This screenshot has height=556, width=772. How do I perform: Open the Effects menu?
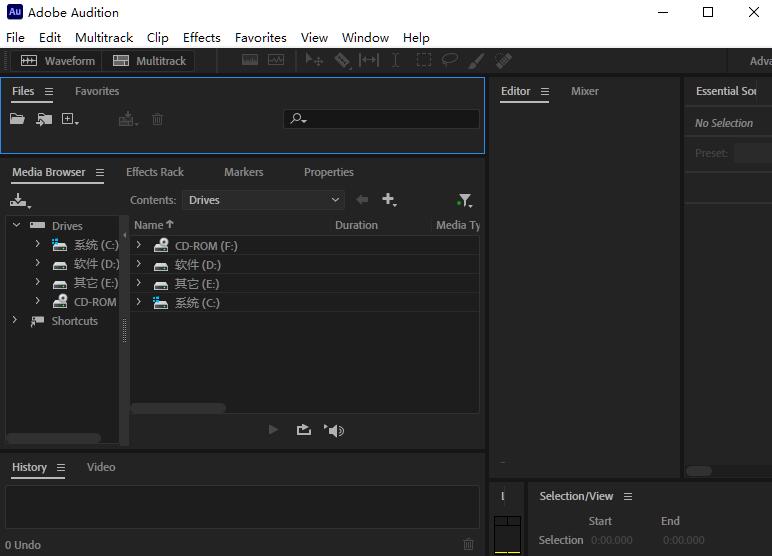[201, 38]
